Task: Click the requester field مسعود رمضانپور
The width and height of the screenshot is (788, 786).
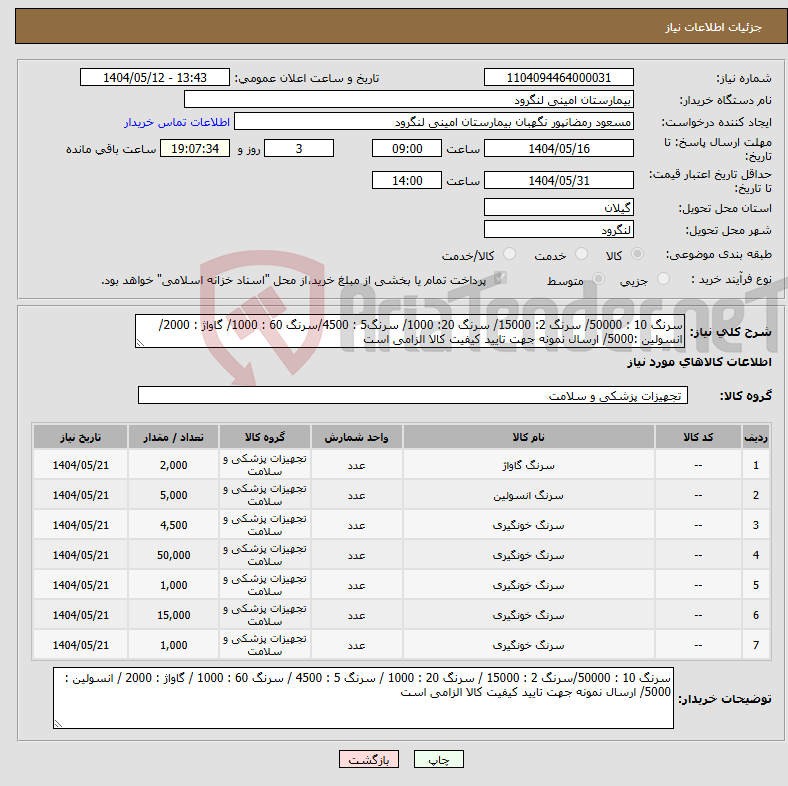Action: pyautogui.click(x=434, y=122)
